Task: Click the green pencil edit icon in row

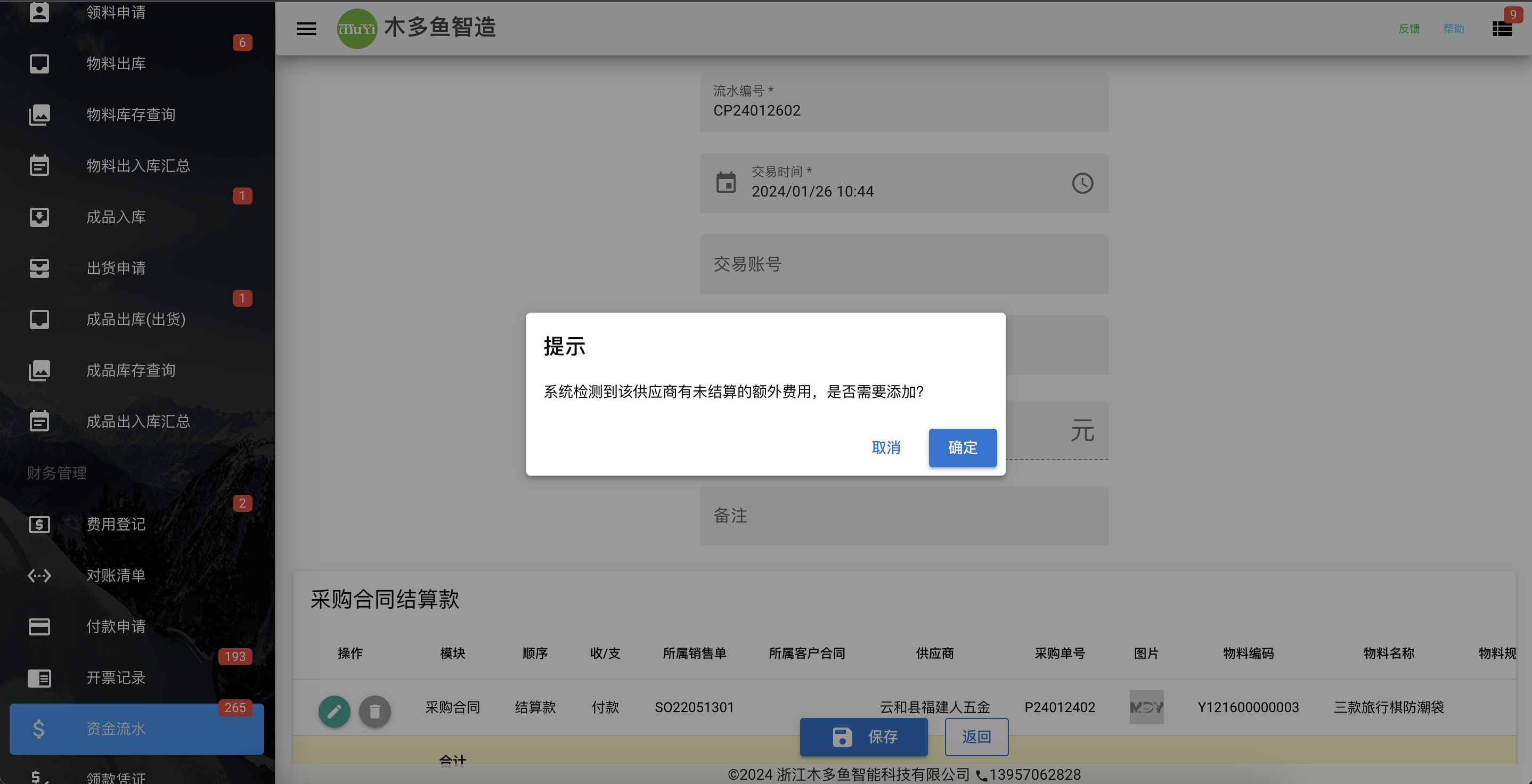Action: coord(334,710)
